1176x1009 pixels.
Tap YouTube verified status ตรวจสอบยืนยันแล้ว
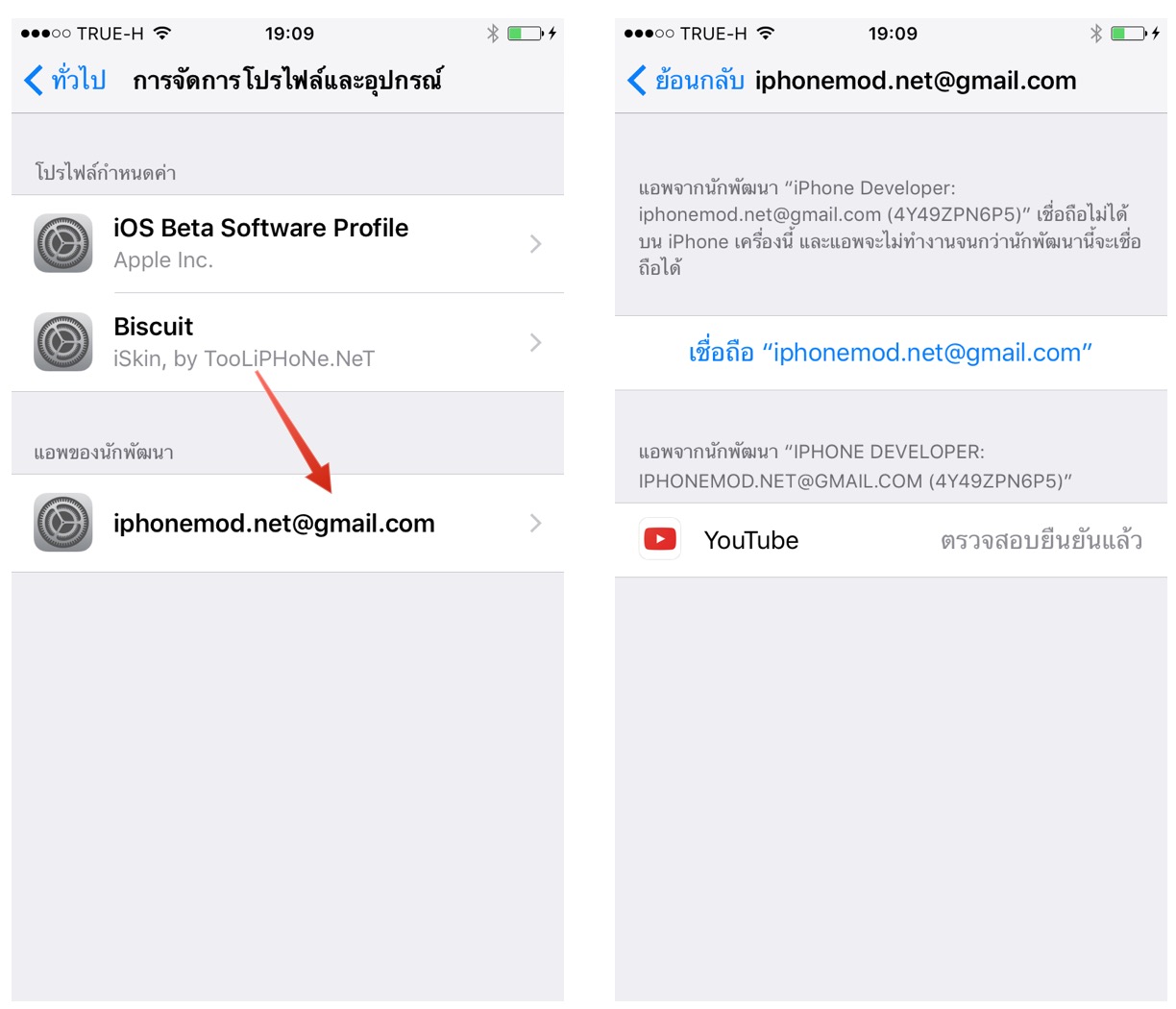(1041, 541)
